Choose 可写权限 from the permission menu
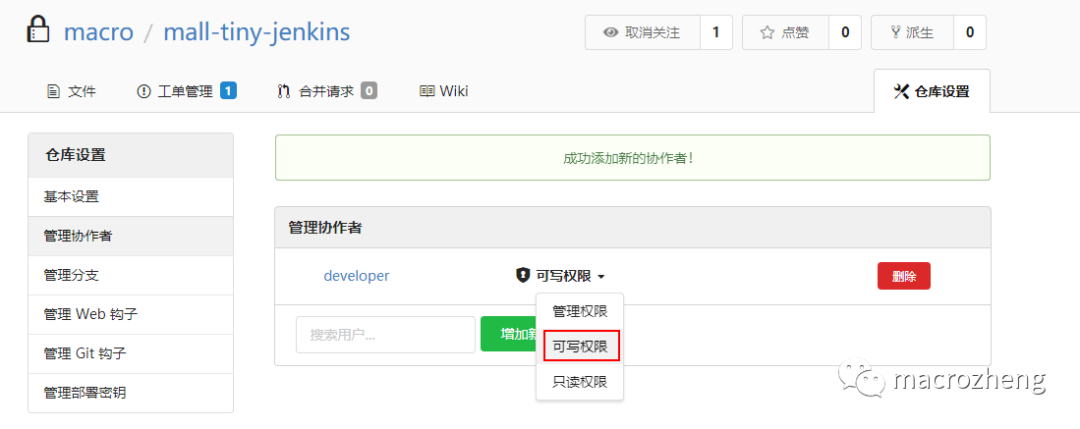The image size is (1080, 429). pos(580,346)
